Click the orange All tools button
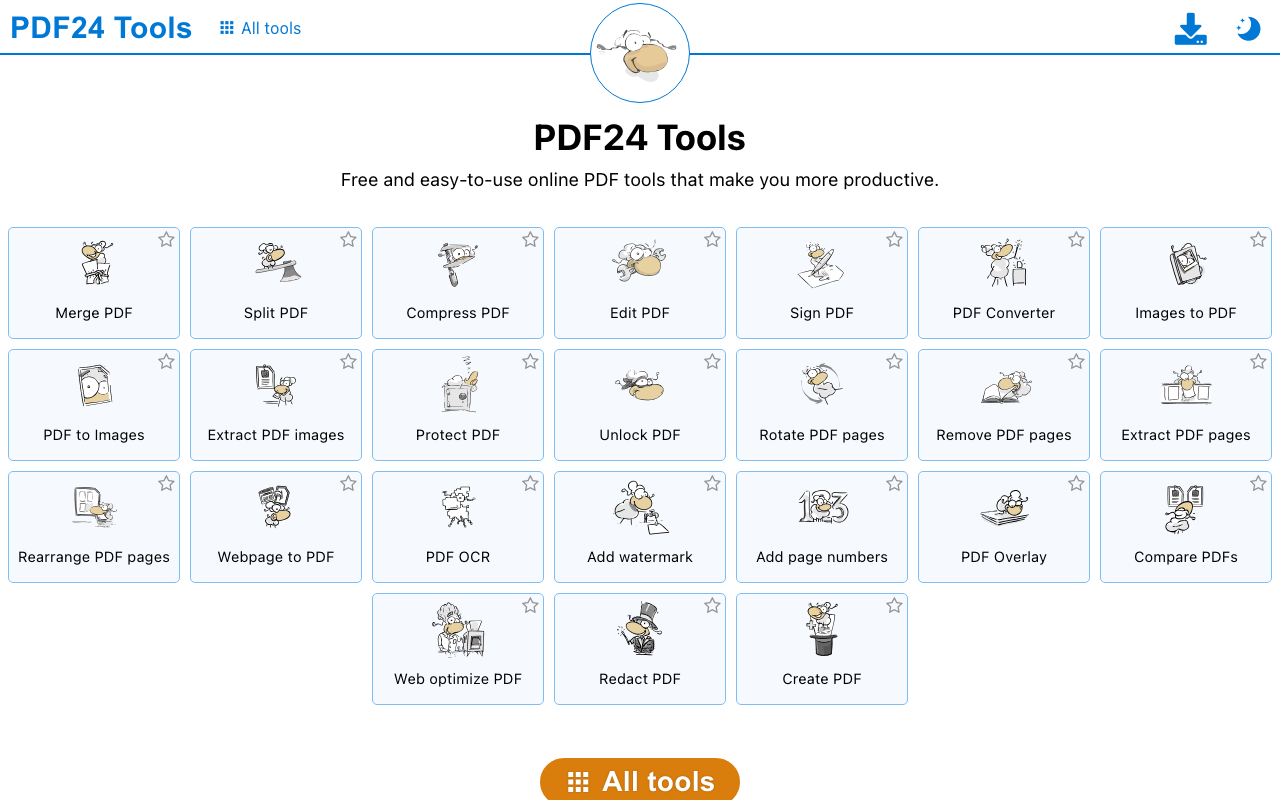 tap(640, 781)
